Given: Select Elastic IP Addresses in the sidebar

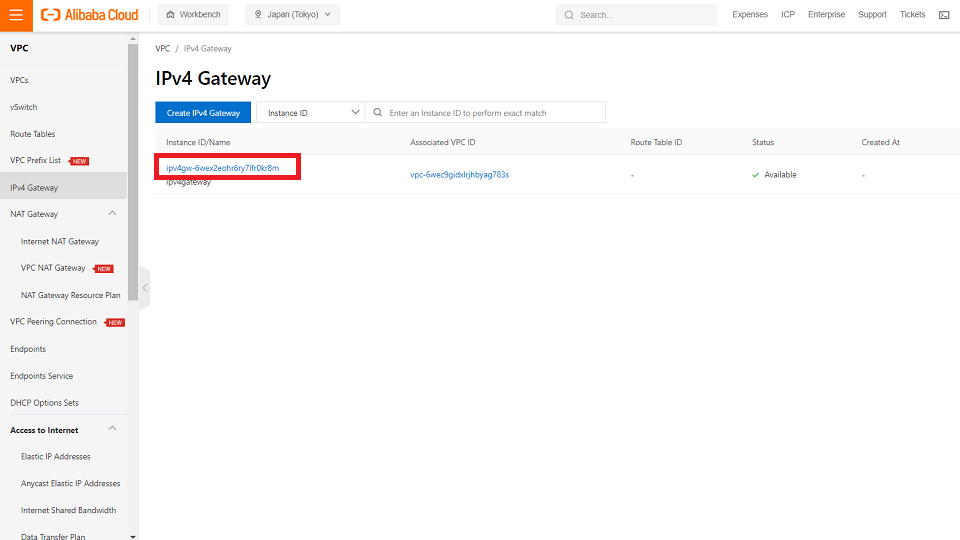Looking at the screenshot, I should coord(55,457).
